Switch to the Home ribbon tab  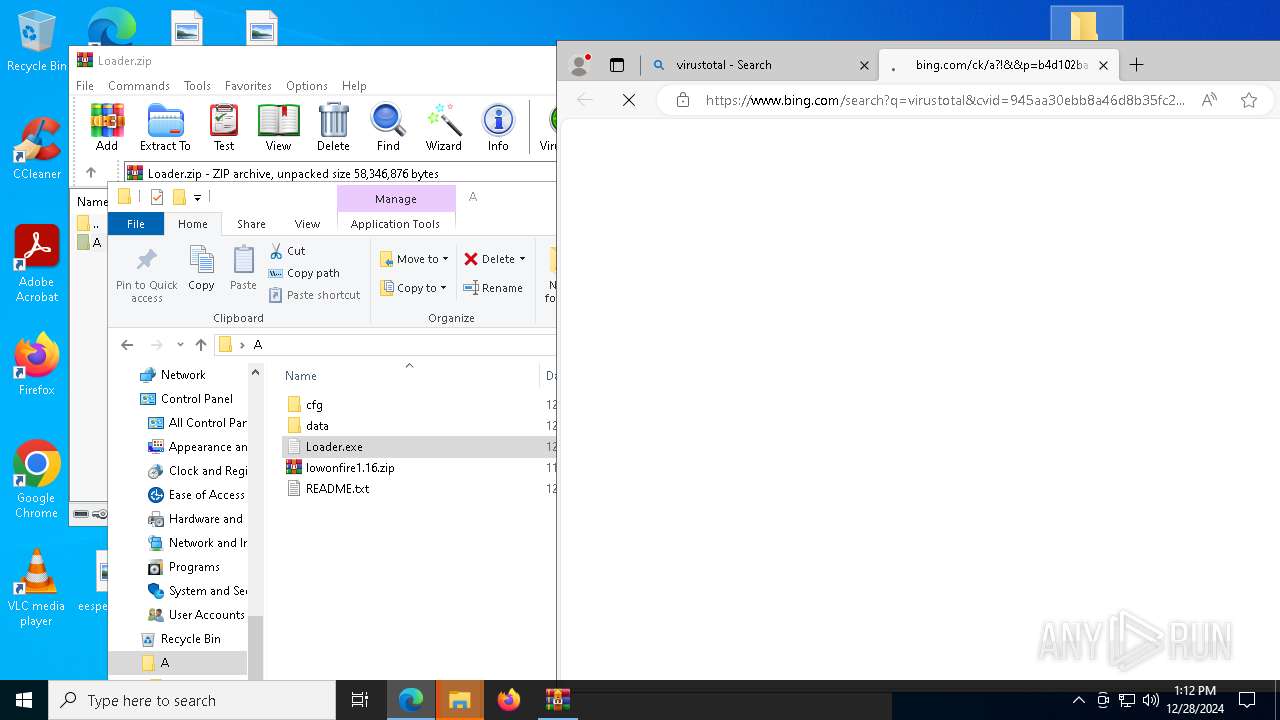(x=193, y=224)
